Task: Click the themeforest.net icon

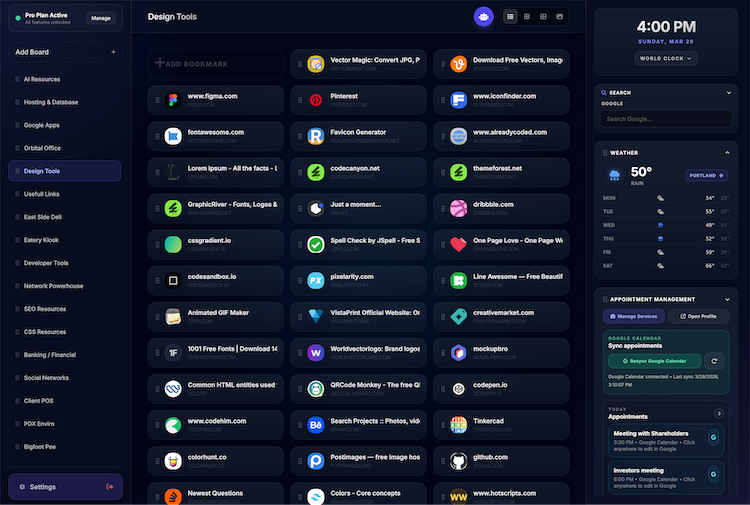Action: [x=458, y=172]
